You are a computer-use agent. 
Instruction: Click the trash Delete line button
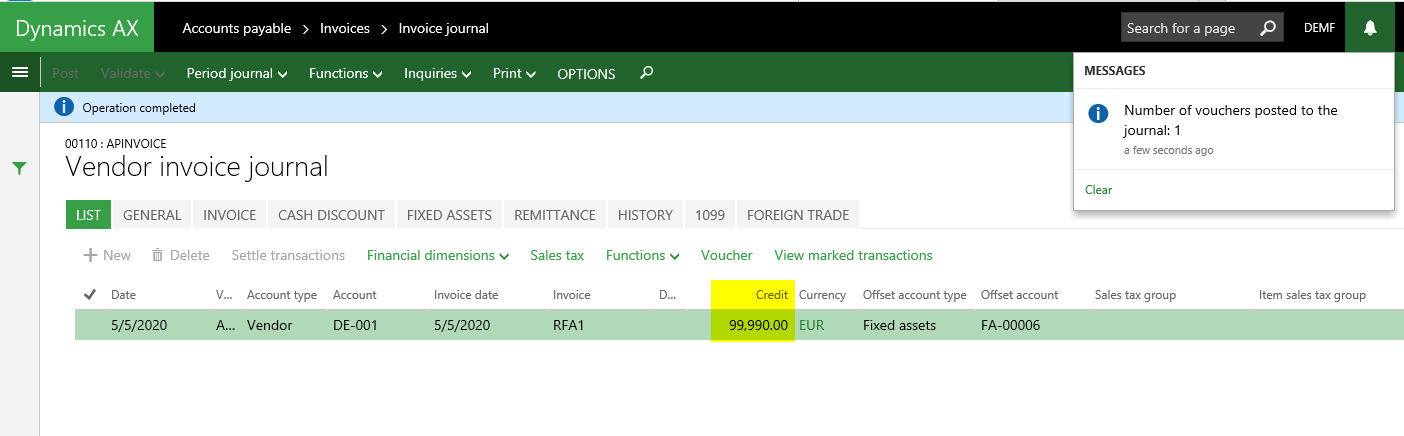[180, 255]
